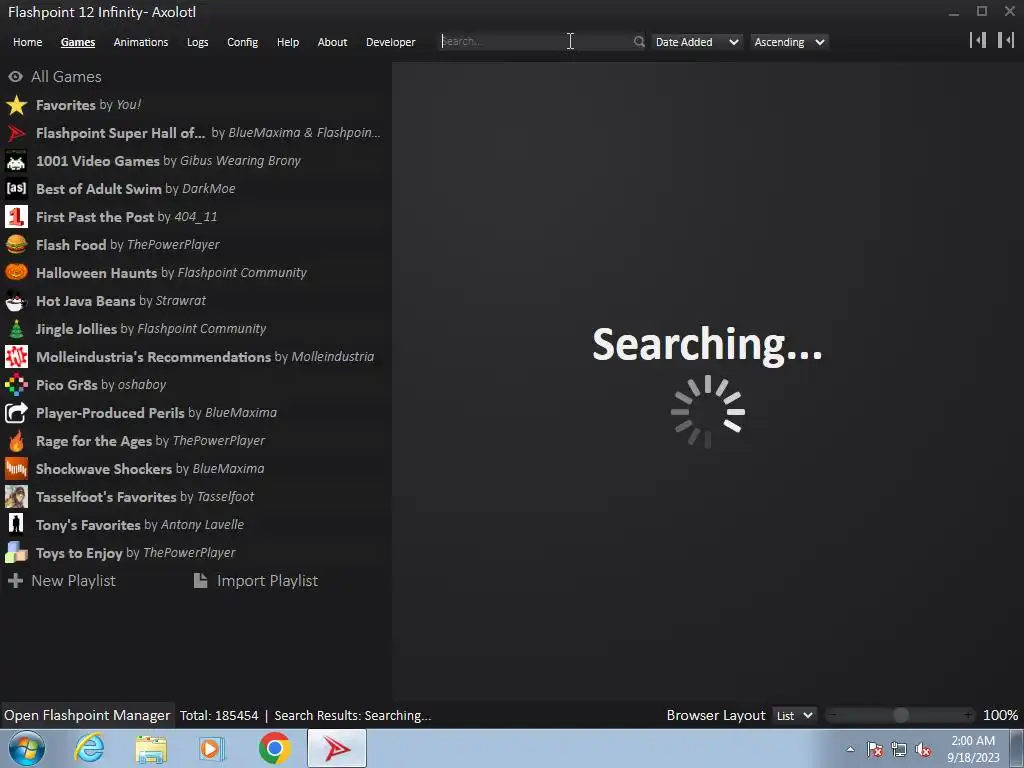Open the Logs tab

pyautogui.click(x=197, y=42)
